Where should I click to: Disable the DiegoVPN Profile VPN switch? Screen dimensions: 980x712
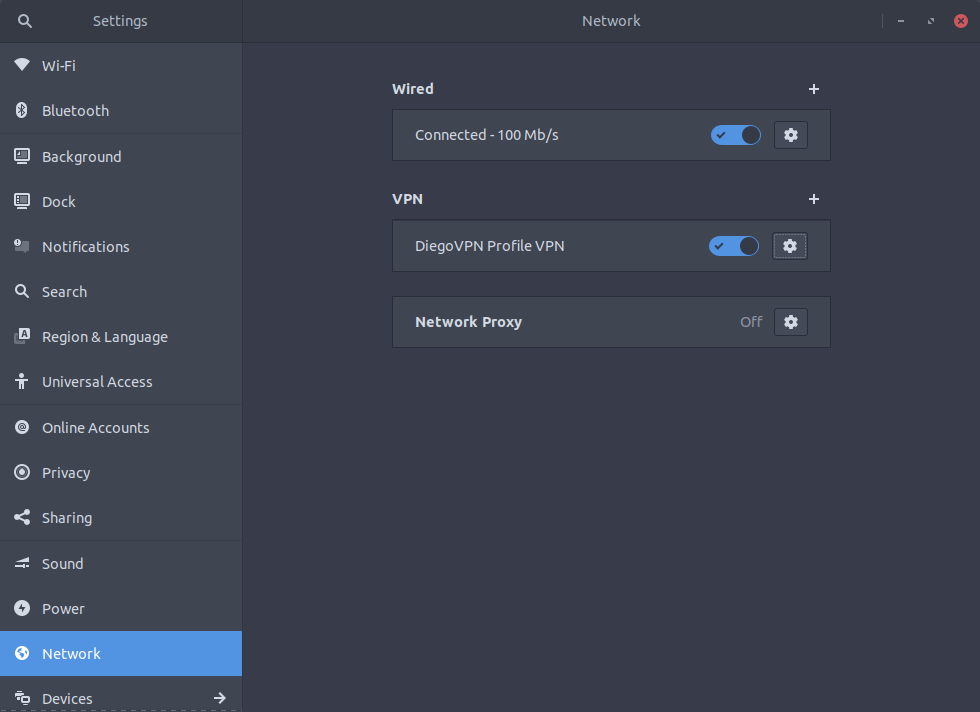coord(734,246)
